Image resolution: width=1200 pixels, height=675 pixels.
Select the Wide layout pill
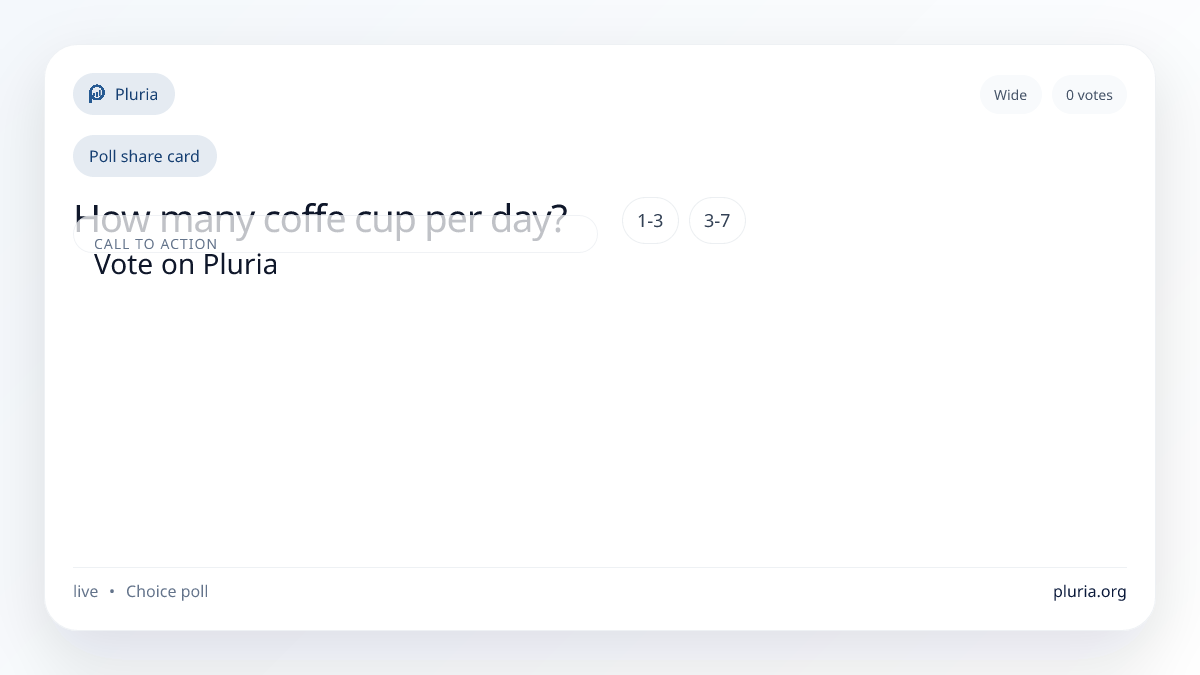click(x=1010, y=95)
